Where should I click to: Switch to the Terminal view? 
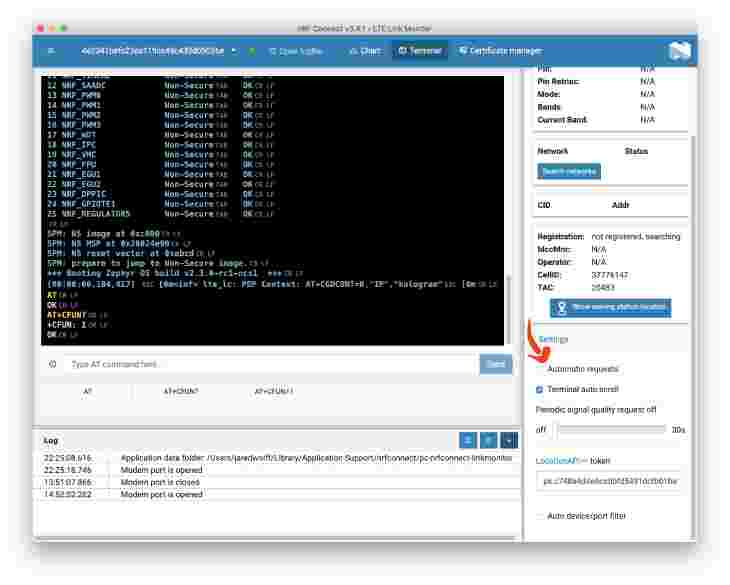coord(419,51)
